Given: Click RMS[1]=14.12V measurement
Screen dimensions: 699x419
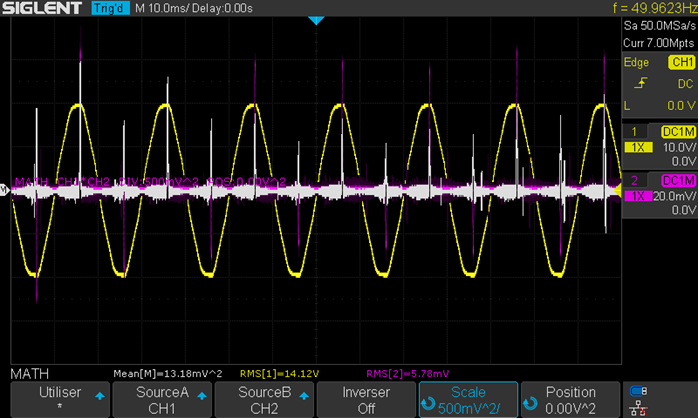Looking at the screenshot, I should pyautogui.click(x=280, y=374).
